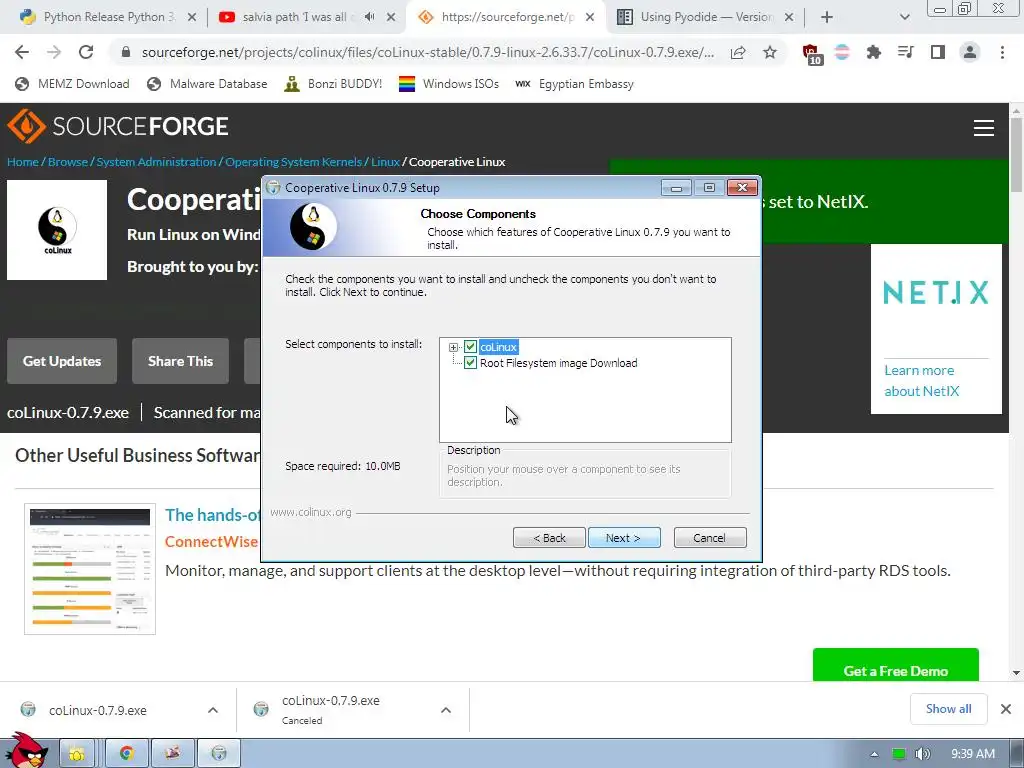Click installer taskbar icon
This screenshot has height=768, width=1024.
pyautogui.click(x=219, y=754)
